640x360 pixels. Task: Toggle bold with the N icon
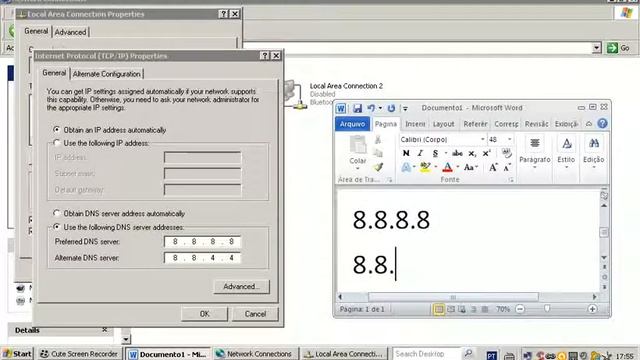406,153
